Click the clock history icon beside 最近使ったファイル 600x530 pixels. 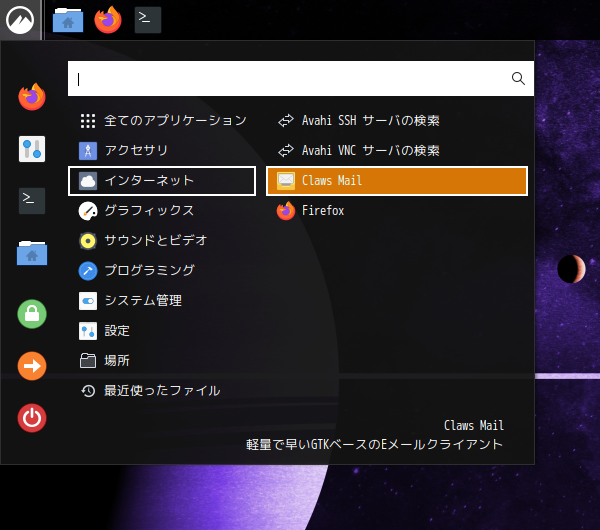pyautogui.click(x=88, y=391)
